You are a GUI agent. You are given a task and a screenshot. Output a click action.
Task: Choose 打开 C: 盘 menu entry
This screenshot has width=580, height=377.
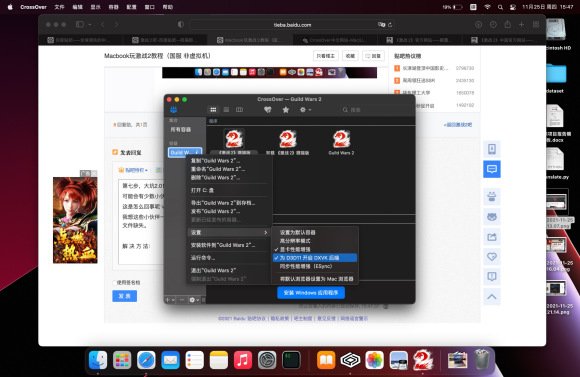click(228, 190)
